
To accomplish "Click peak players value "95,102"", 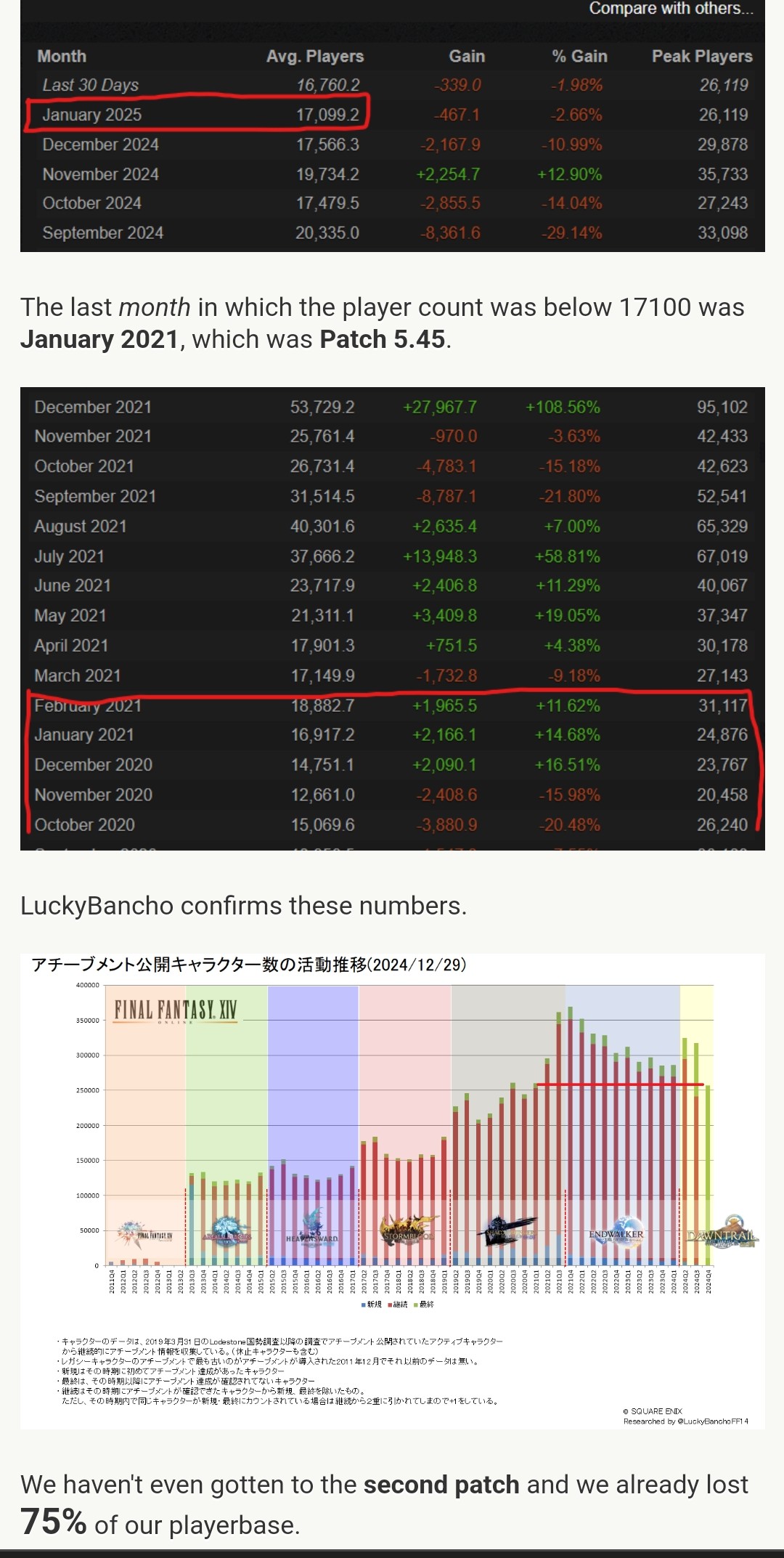I will (x=722, y=407).
